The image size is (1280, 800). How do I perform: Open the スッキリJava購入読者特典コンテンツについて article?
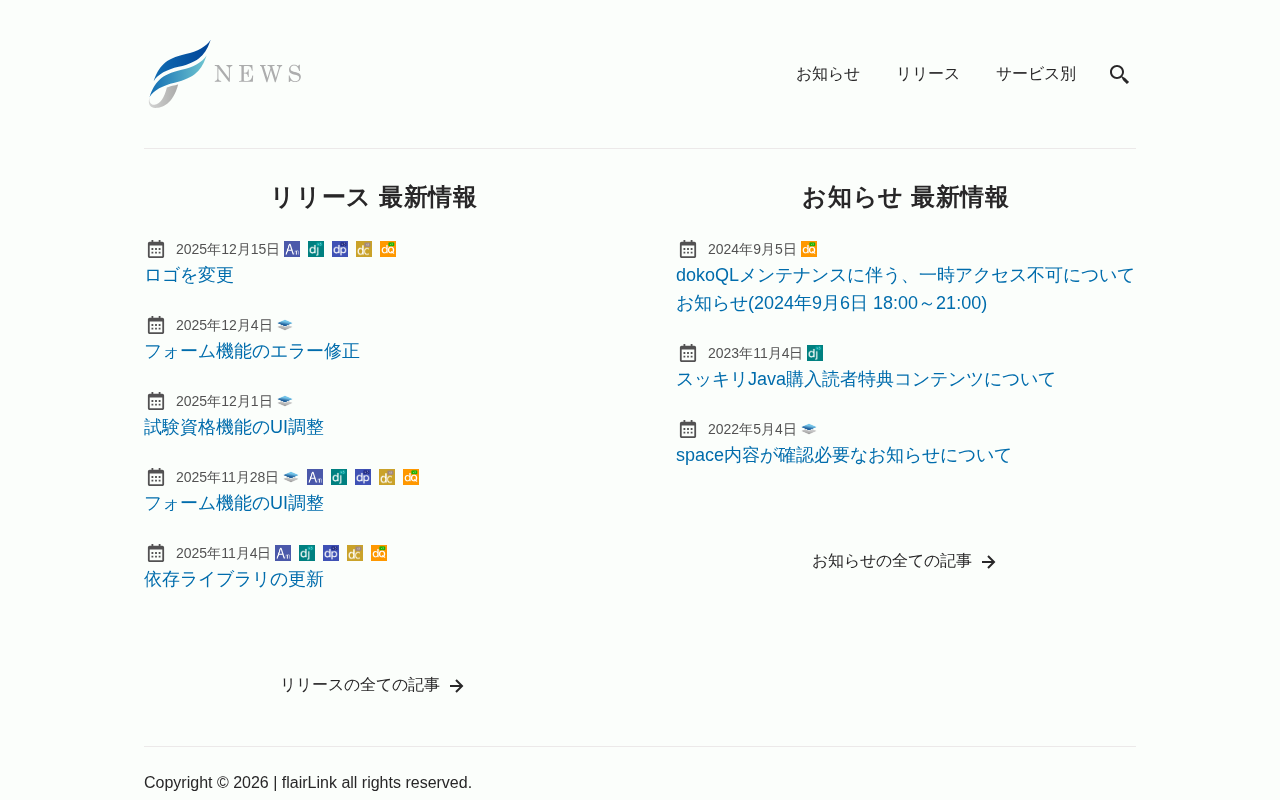(866, 379)
